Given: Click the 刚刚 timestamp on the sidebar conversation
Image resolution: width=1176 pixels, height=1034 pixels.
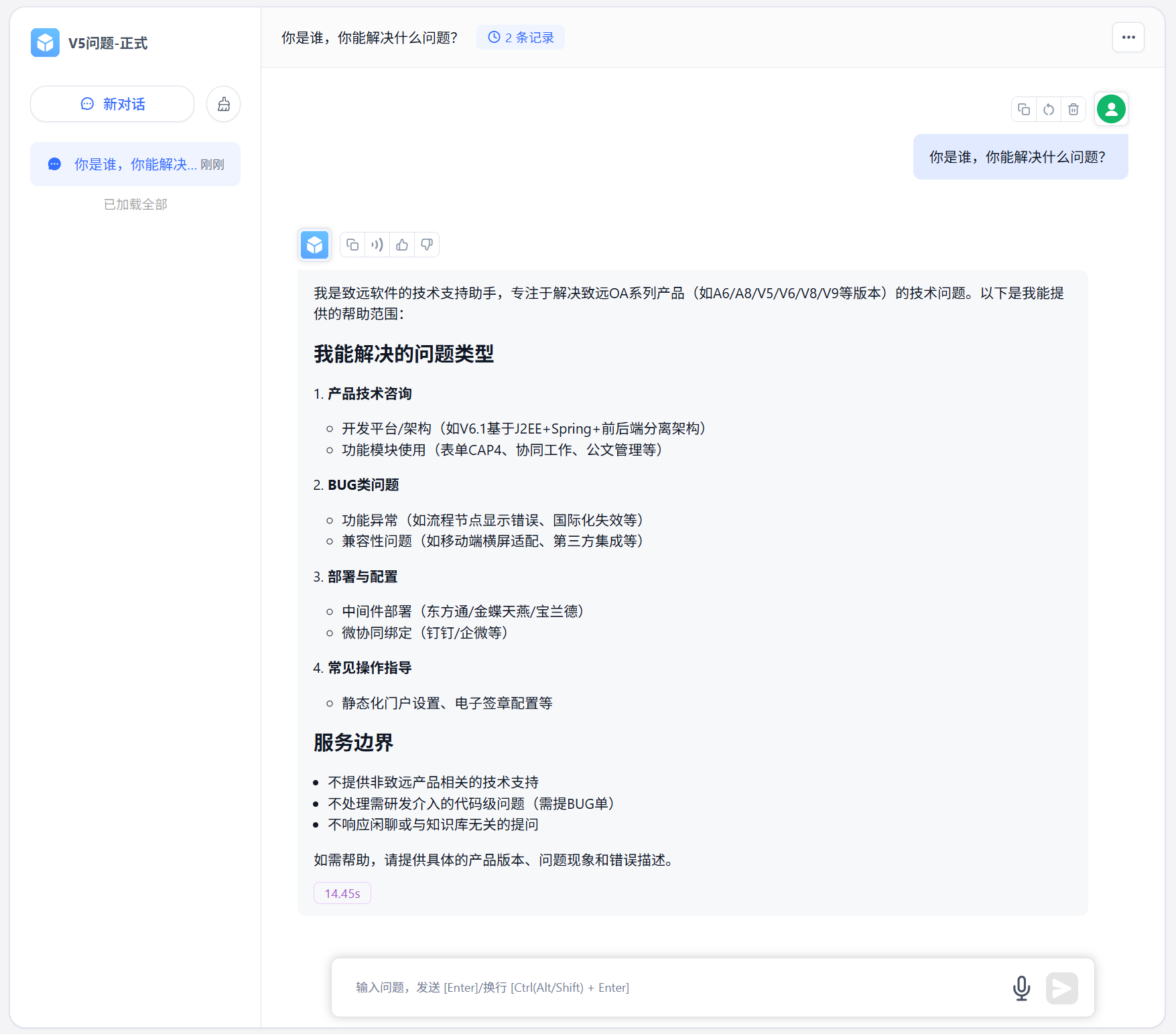Looking at the screenshot, I should point(212,165).
